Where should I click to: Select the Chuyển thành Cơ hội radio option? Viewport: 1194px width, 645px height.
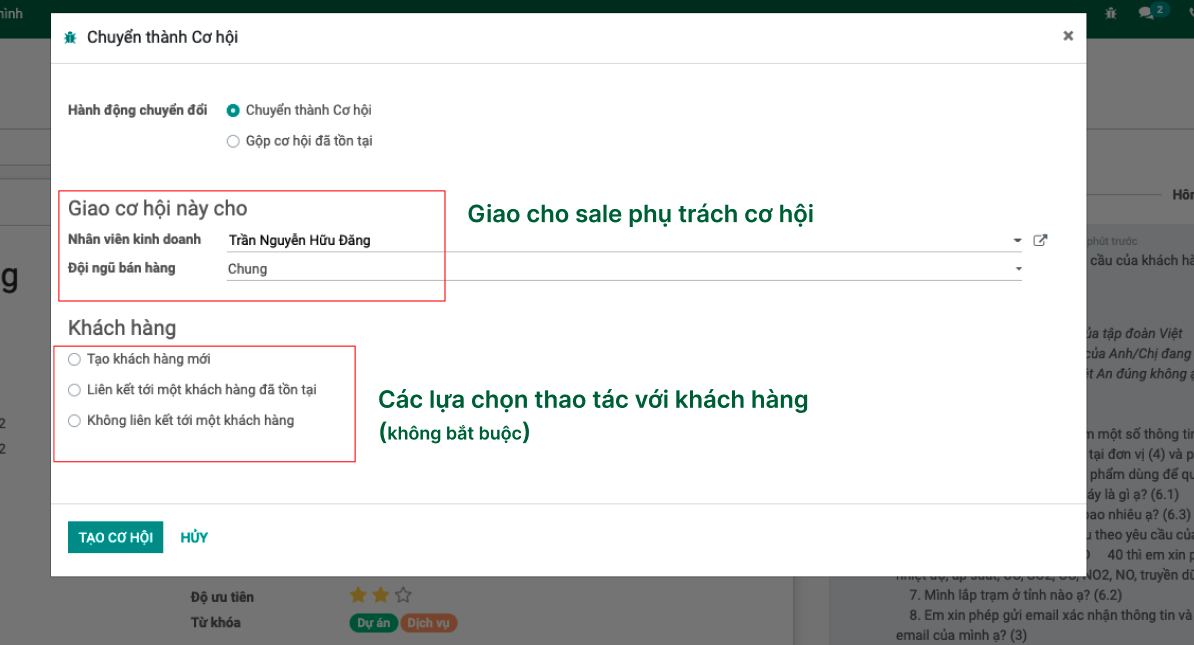point(233,110)
